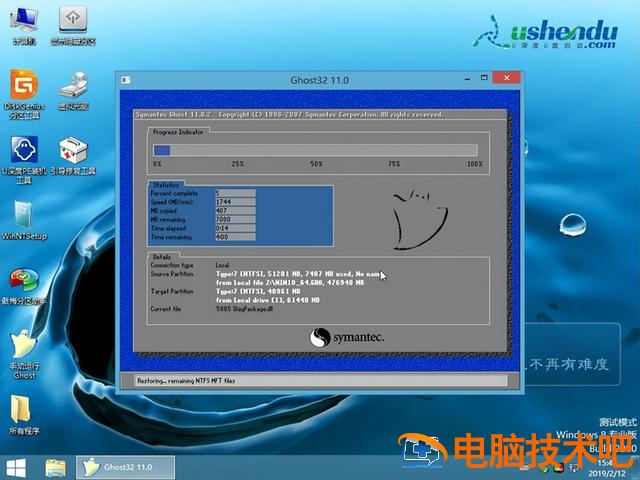Click the Ghost progress indicator bar
This screenshot has height=480, width=640.
315,150
